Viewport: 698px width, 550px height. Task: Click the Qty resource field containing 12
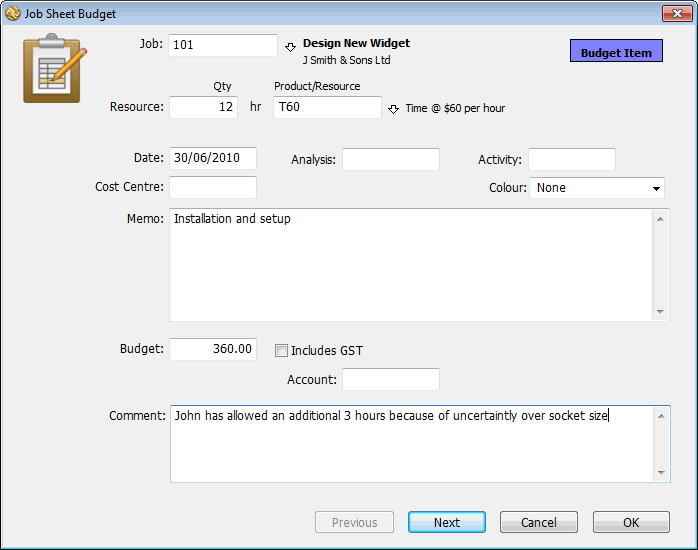(203, 107)
